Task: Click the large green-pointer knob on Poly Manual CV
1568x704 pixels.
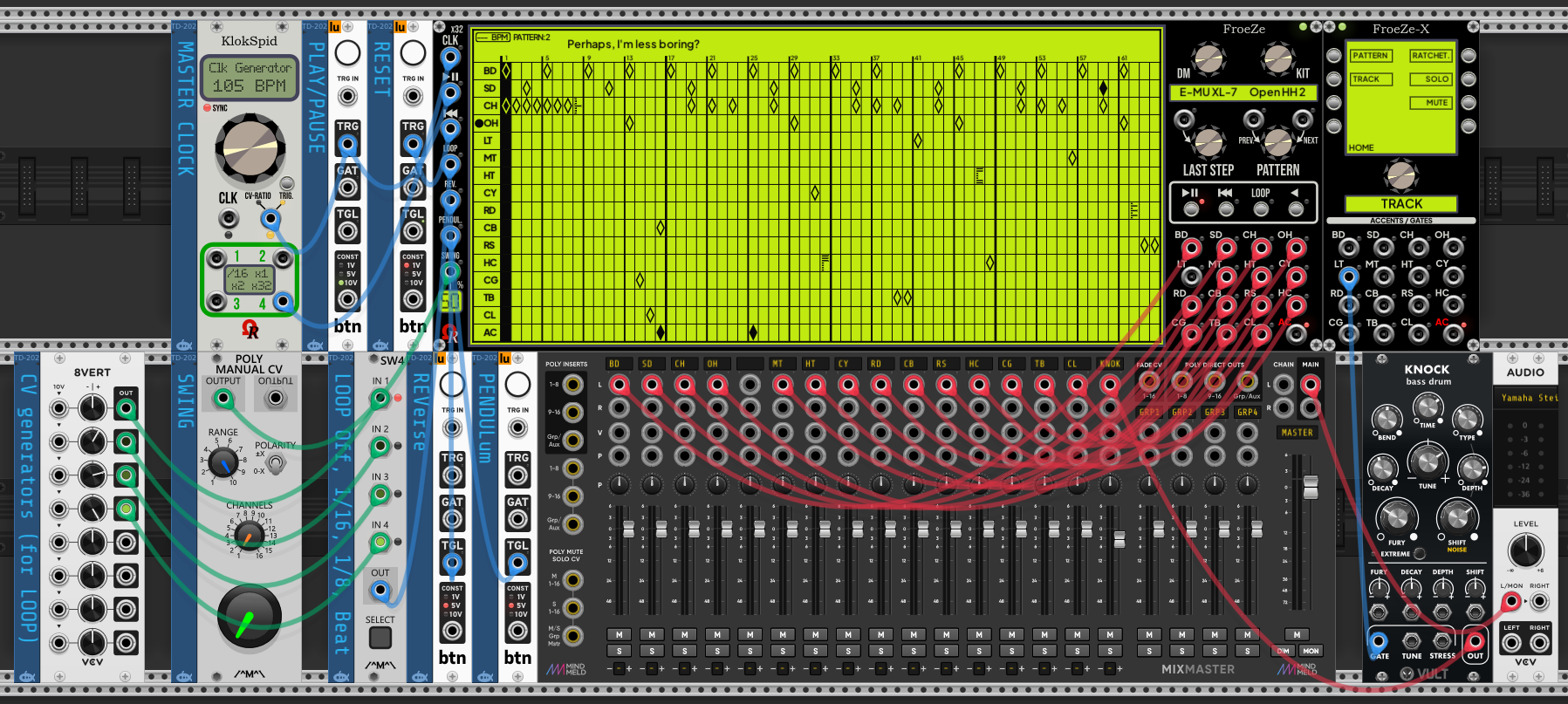Action: [250, 617]
